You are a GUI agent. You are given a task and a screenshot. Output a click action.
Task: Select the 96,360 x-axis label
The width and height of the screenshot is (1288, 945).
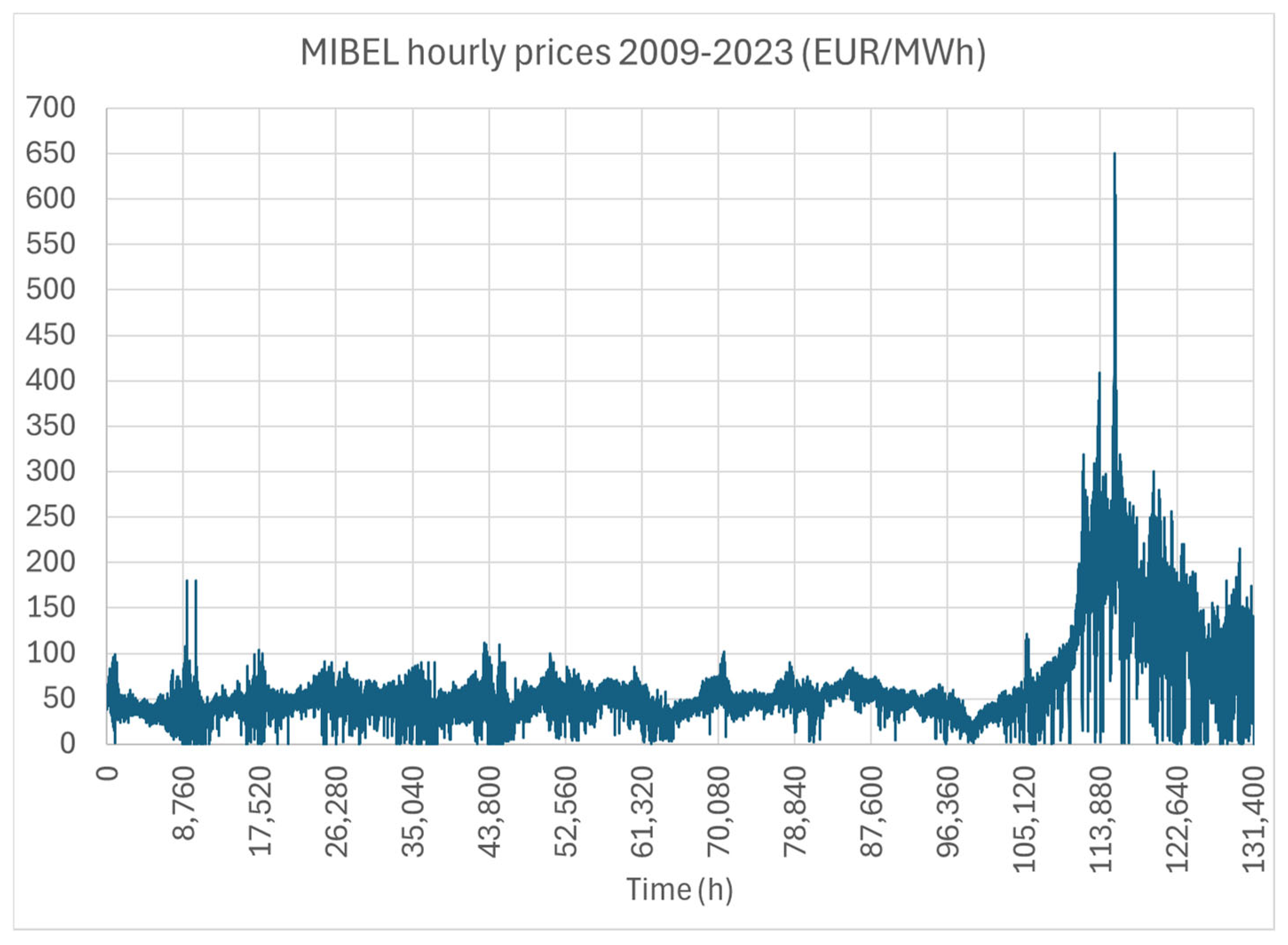(x=948, y=811)
